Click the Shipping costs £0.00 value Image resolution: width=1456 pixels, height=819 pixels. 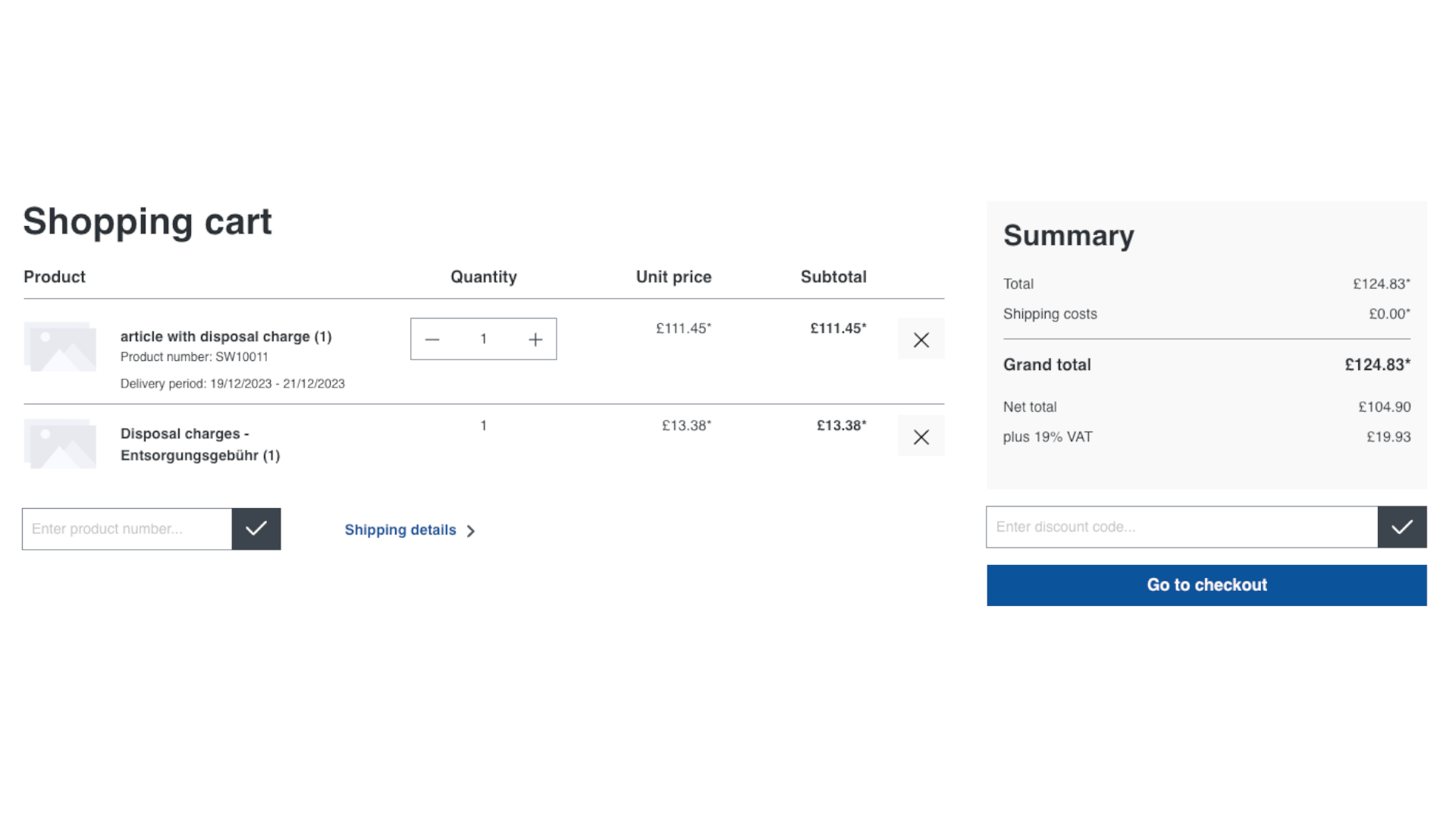pos(1389,314)
